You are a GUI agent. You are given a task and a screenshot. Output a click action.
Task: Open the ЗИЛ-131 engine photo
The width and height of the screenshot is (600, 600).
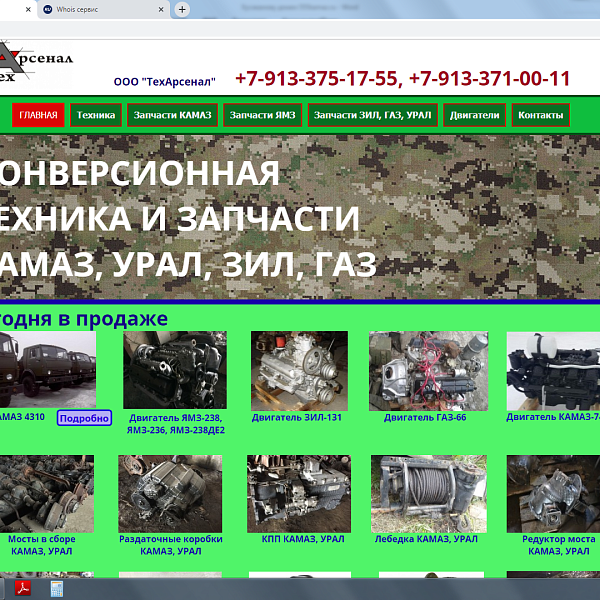(299, 371)
